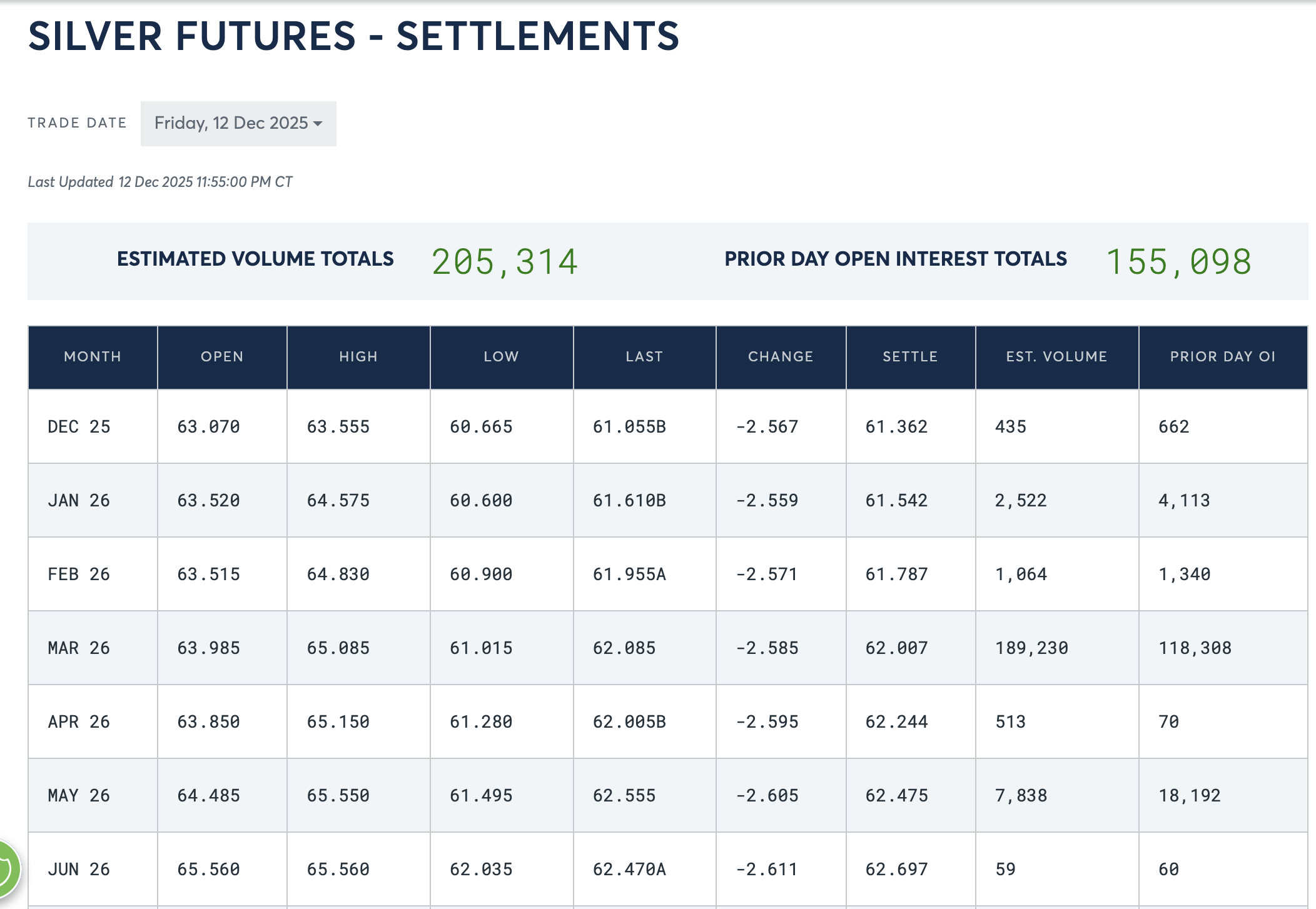Image resolution: width=1316 pixels, height=909 pixels.
Task: Click the prior day open interest 155,098
Action: [1178, 261]
